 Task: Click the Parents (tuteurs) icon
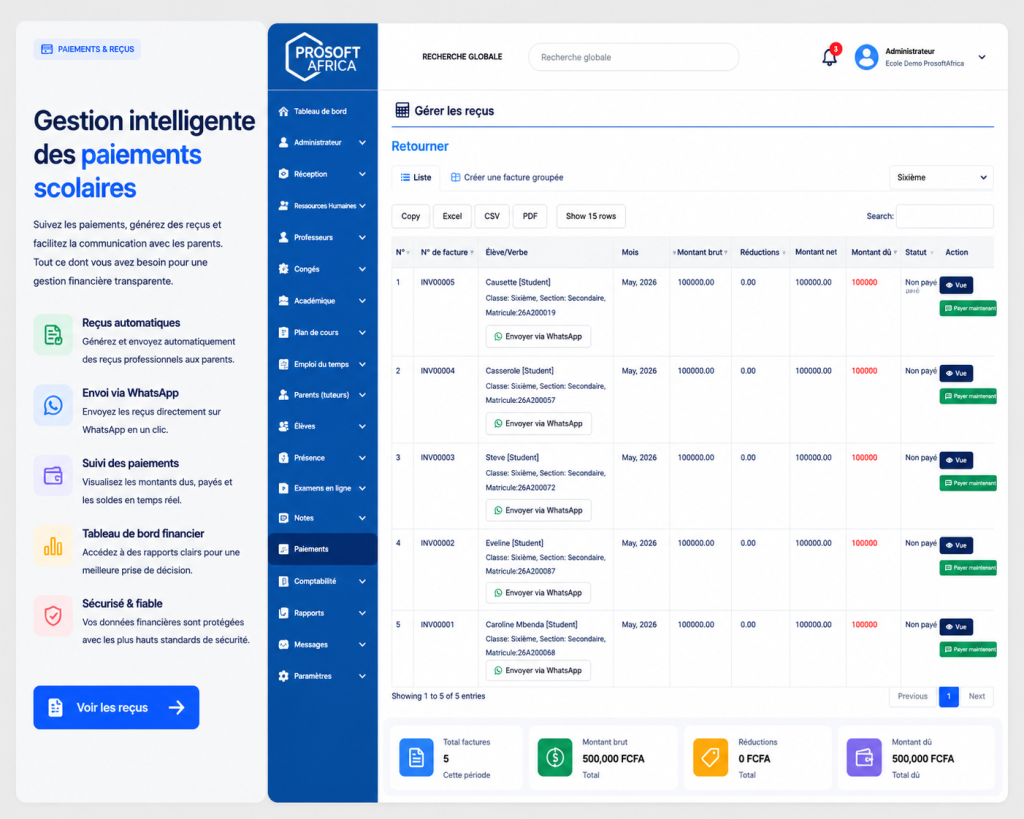tap(283, 394)
